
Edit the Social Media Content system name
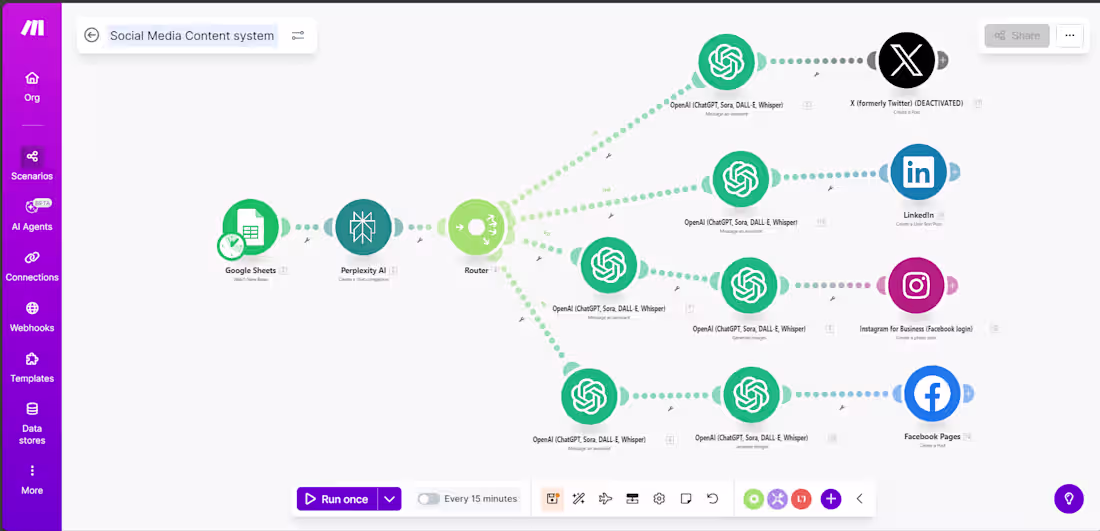click(x=192, y=35)
